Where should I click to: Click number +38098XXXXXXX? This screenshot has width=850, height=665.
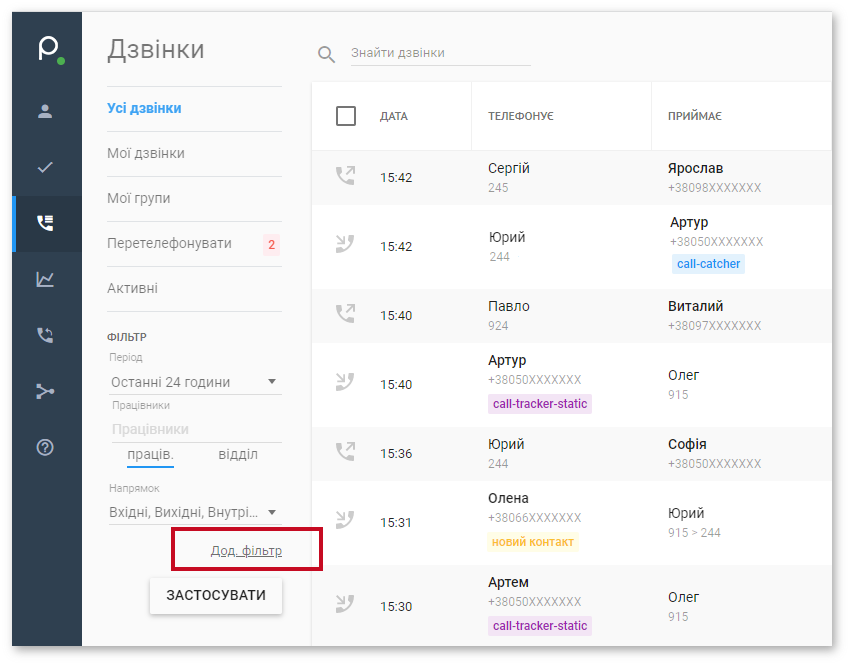coord(714,188)
